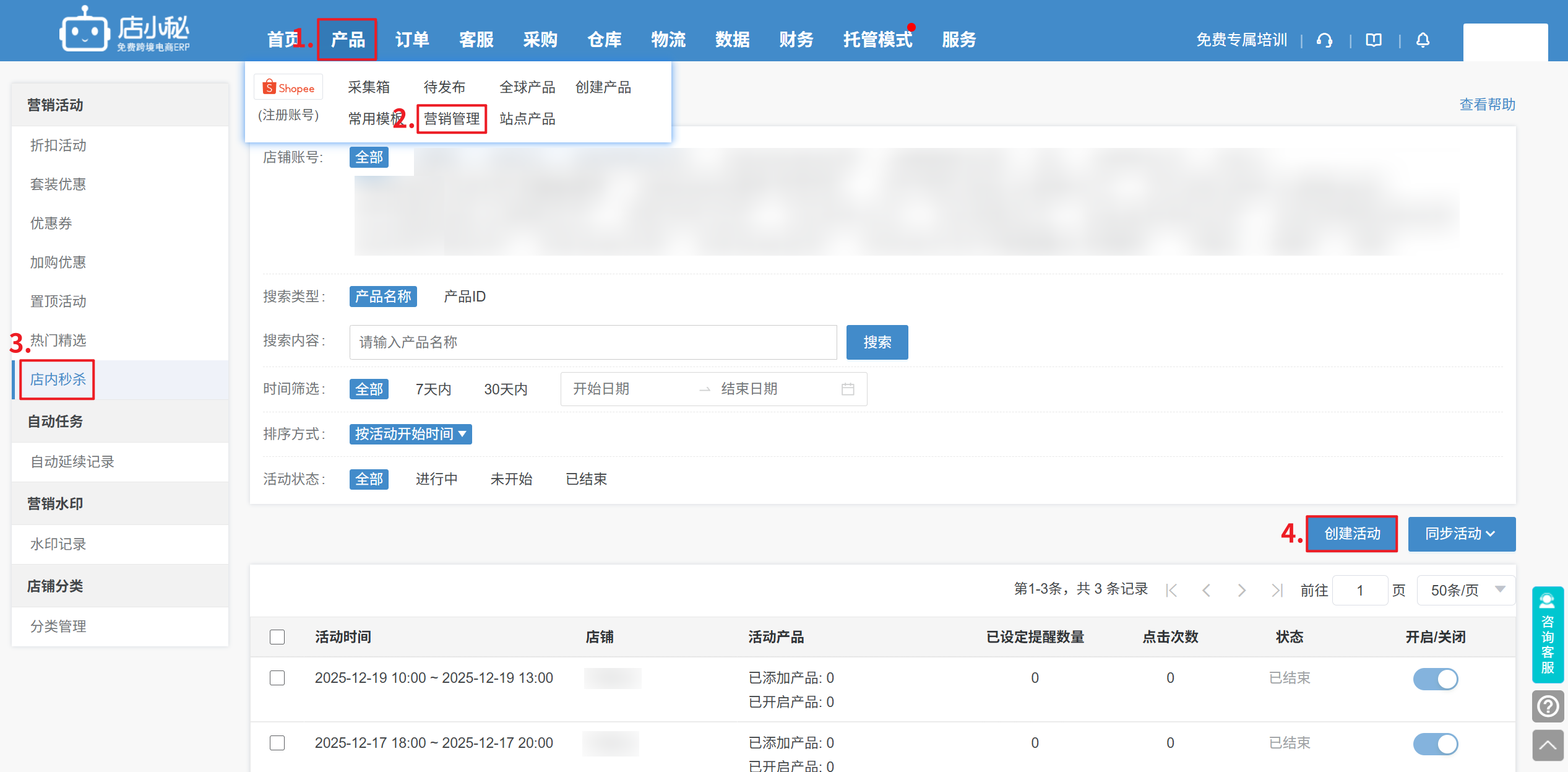Click the customer service headset icon
The width and height of the screenshot is (1568, 772).
(1324, 40)
